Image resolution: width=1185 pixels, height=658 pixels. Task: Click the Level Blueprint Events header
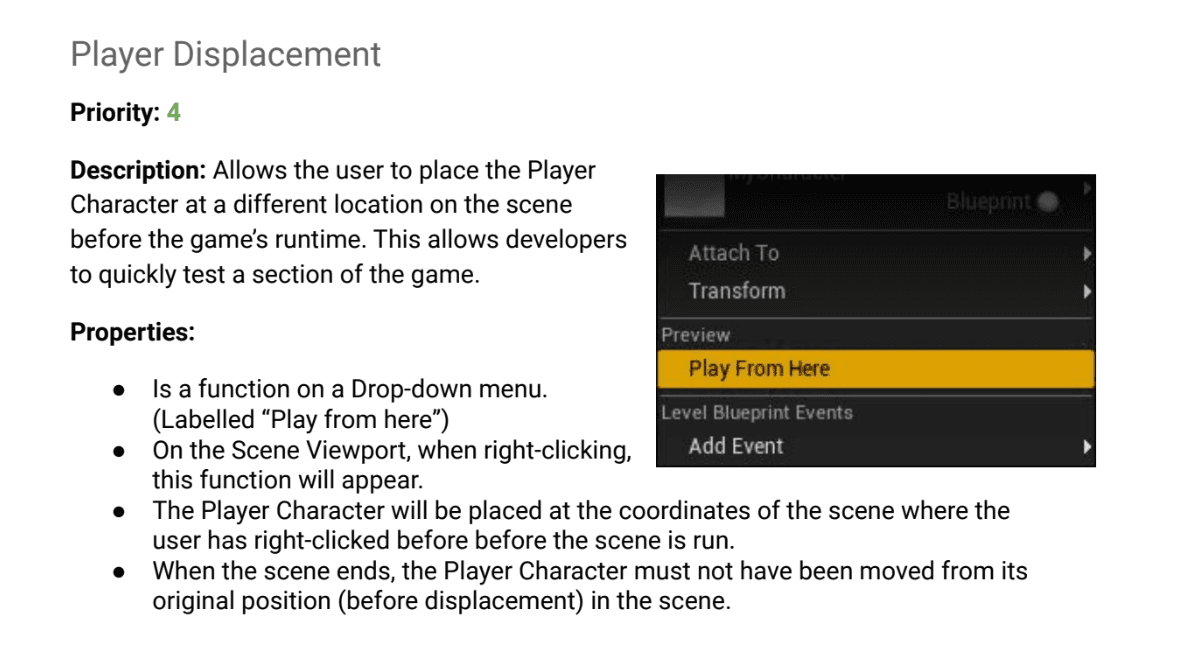pyautogui.click(x=756, y=412)
